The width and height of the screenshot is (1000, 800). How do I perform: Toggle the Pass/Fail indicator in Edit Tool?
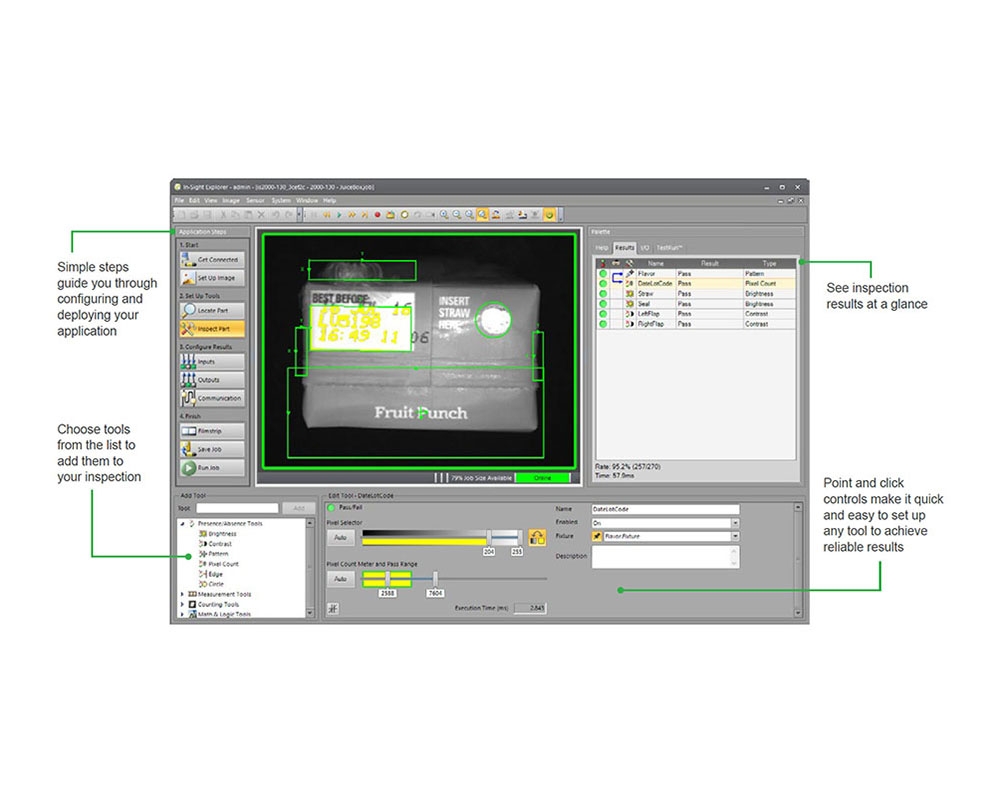tap(332, 509)
